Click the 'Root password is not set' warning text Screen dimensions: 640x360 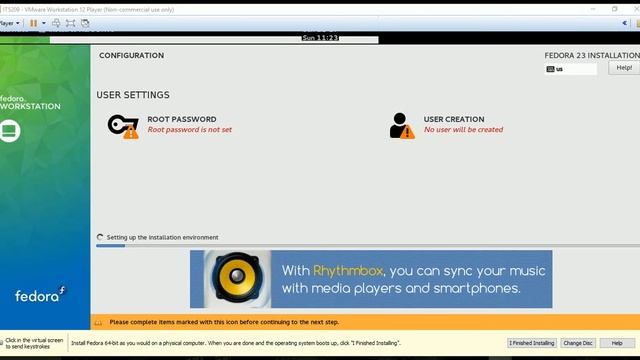tap(190, 129)
